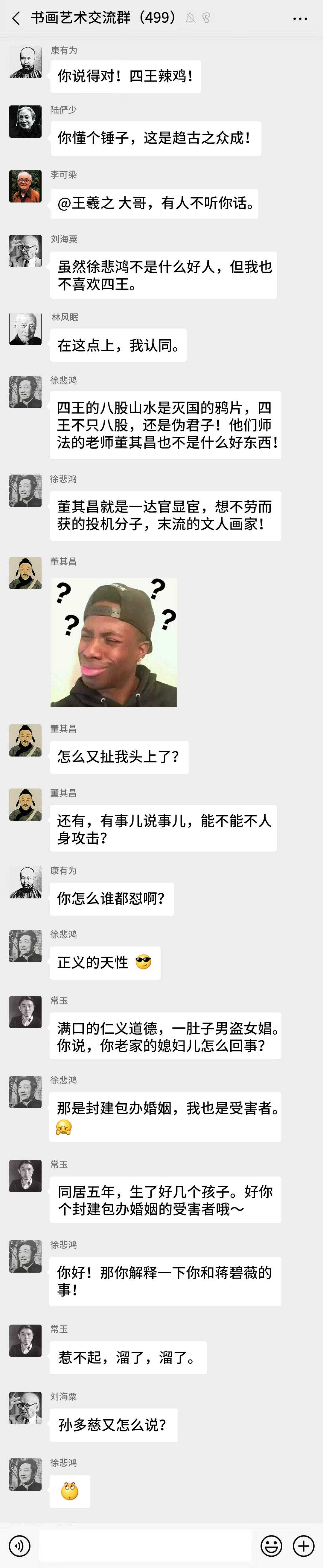Open the three-dot group options menu
Image resolution: width=323 pixels, height=1568 pixels.
coord(300,18)
